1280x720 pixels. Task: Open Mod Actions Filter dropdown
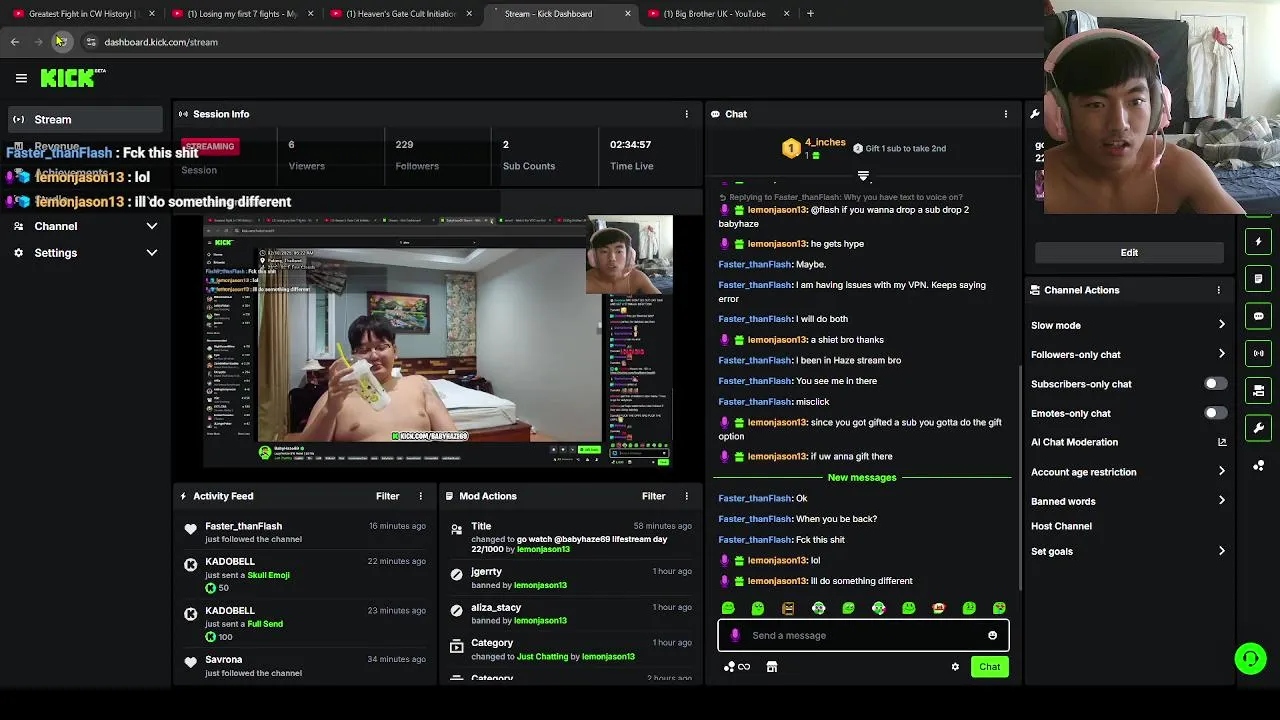point(653,496)
